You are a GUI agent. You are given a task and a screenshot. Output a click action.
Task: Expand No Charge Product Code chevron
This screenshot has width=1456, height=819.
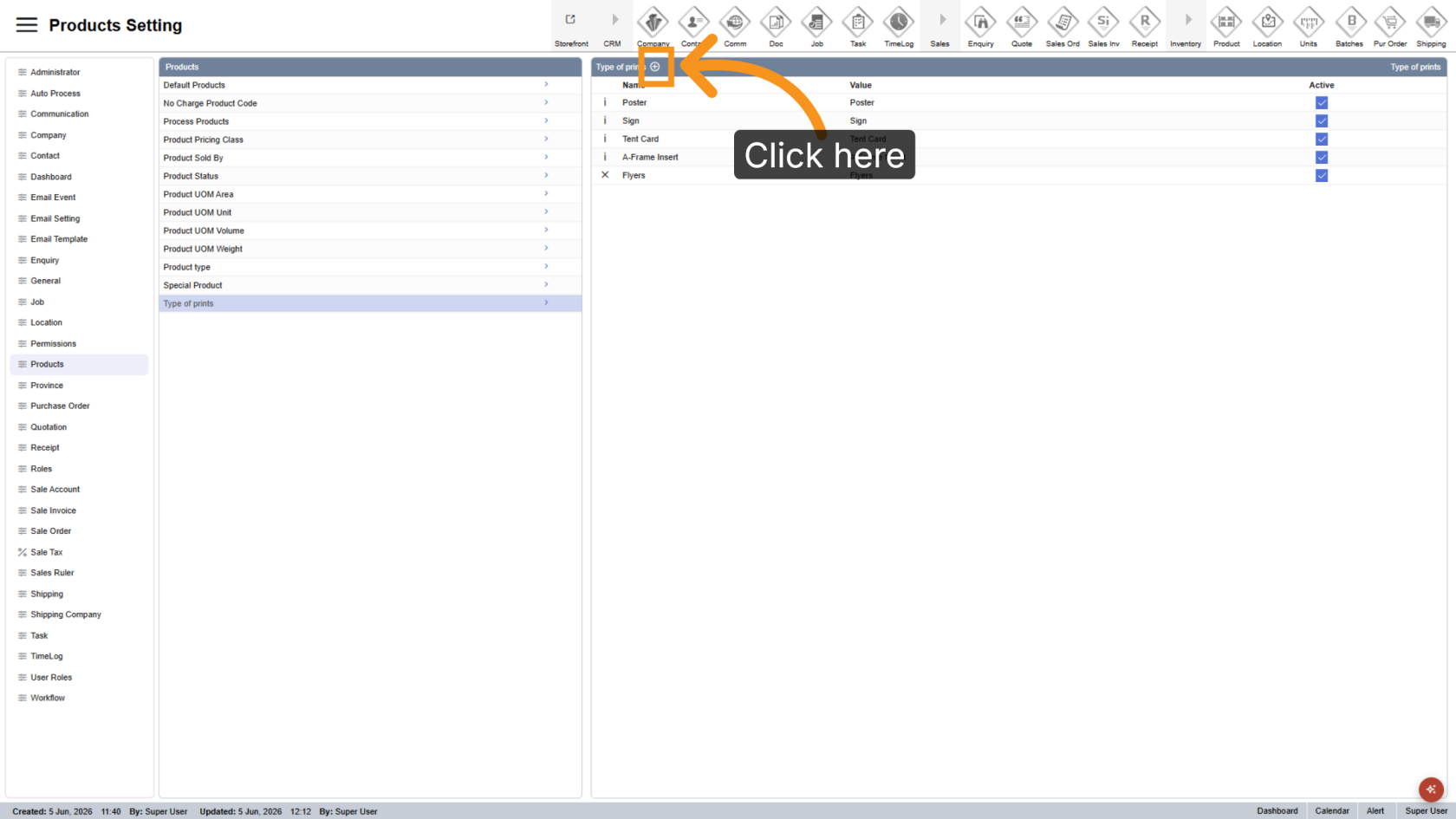pyautogui.click(x=546, y=103)
